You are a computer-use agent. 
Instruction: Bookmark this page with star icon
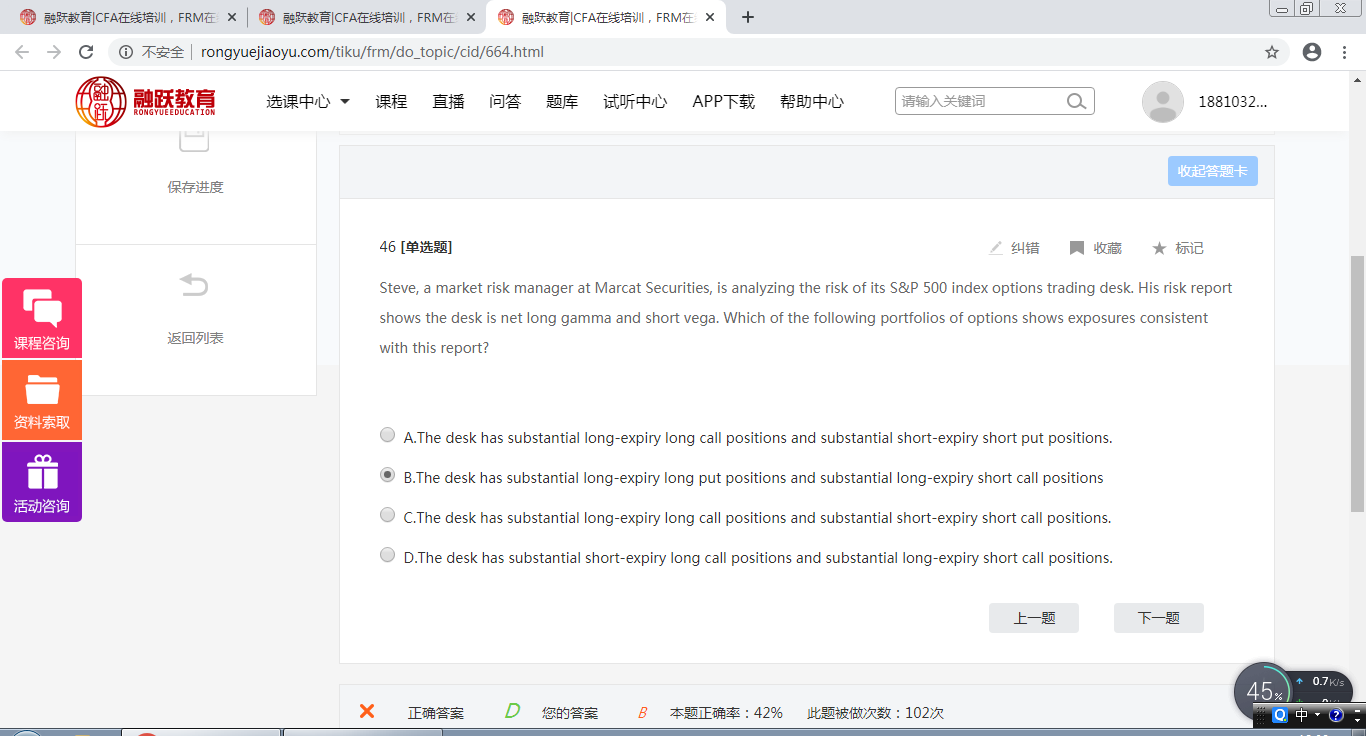pyautogui.click(x=1272, y=52)
